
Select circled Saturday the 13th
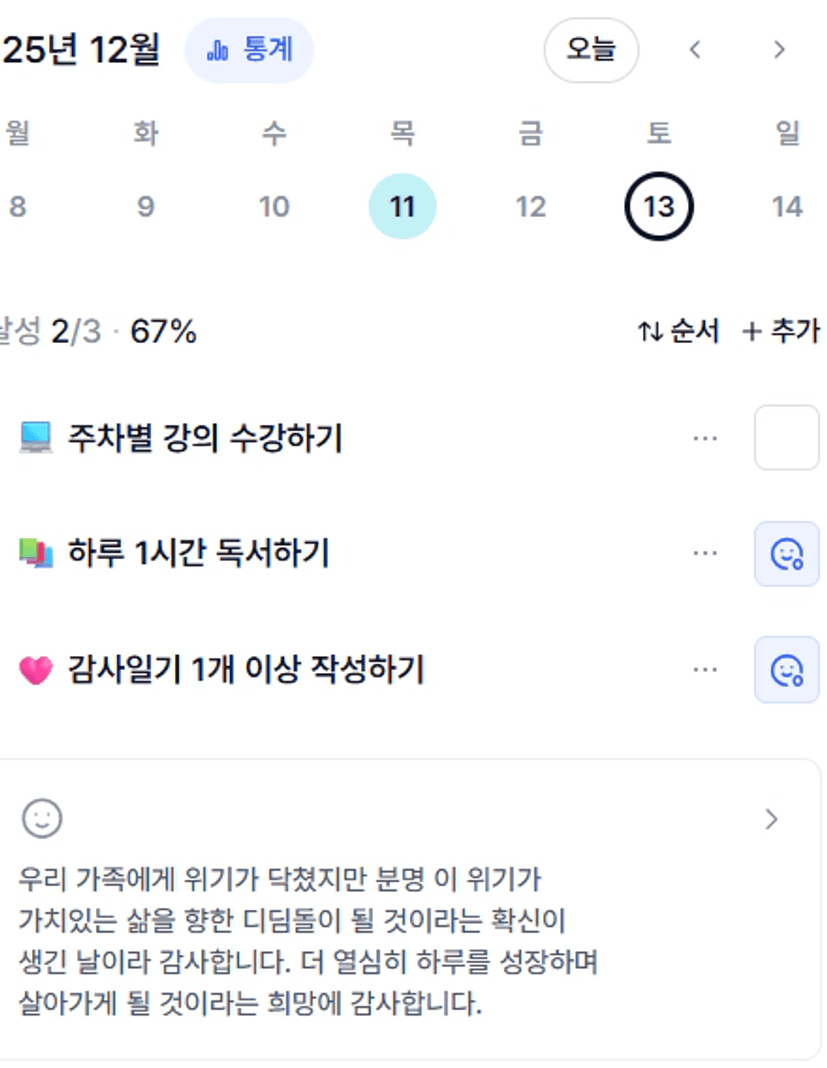click(658, 207)
